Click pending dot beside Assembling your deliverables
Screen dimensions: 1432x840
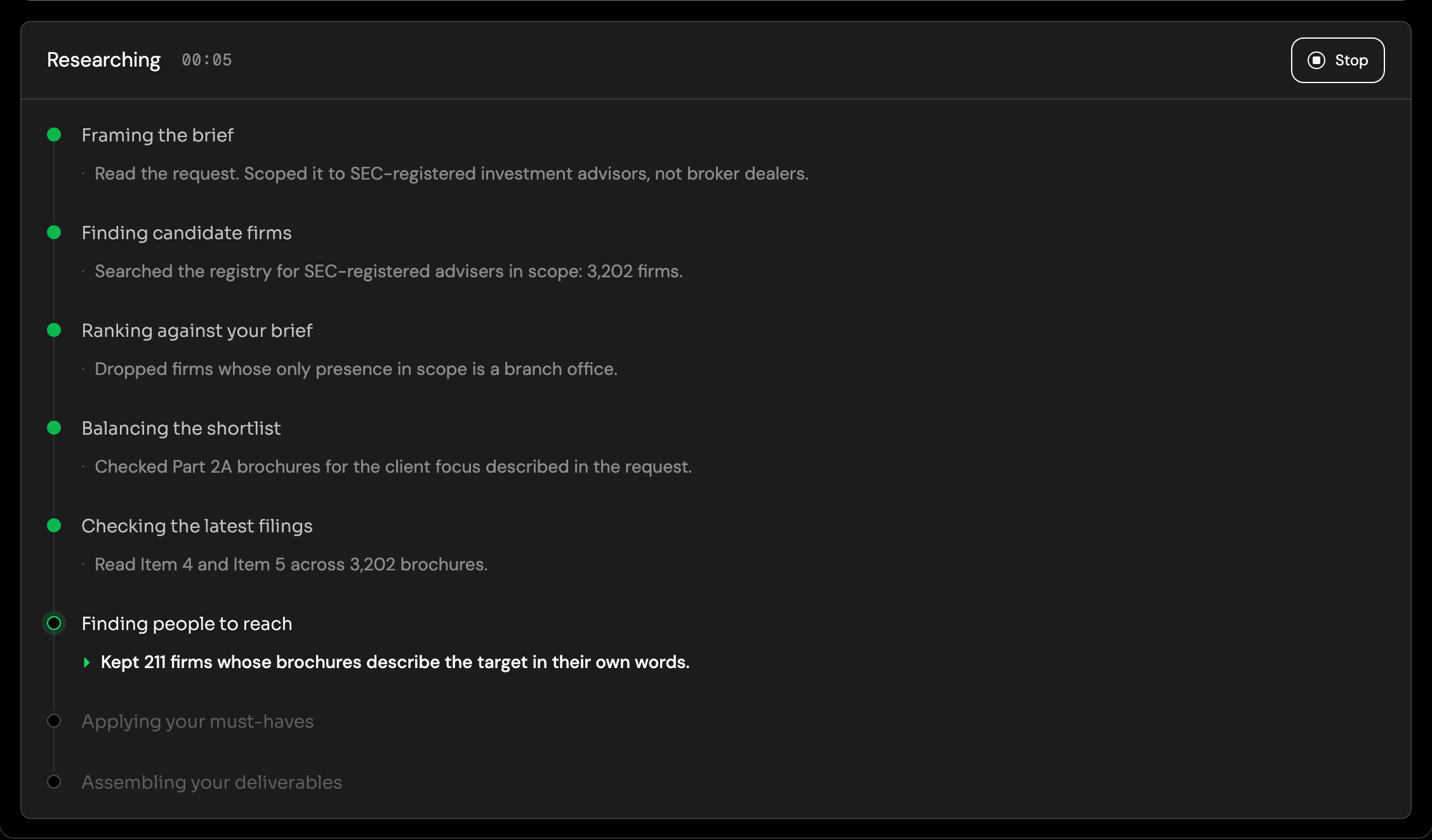coord(54,782)
